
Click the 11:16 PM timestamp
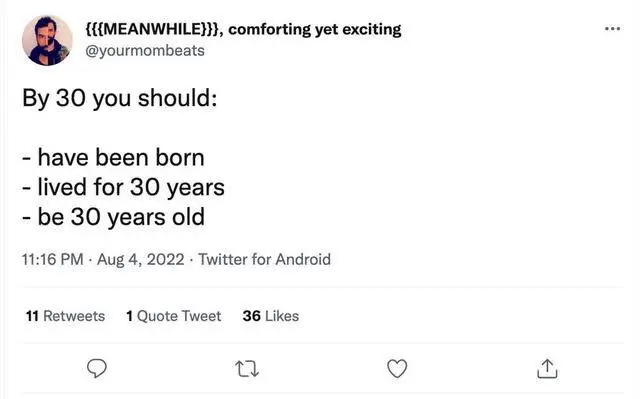coord(52,259)
